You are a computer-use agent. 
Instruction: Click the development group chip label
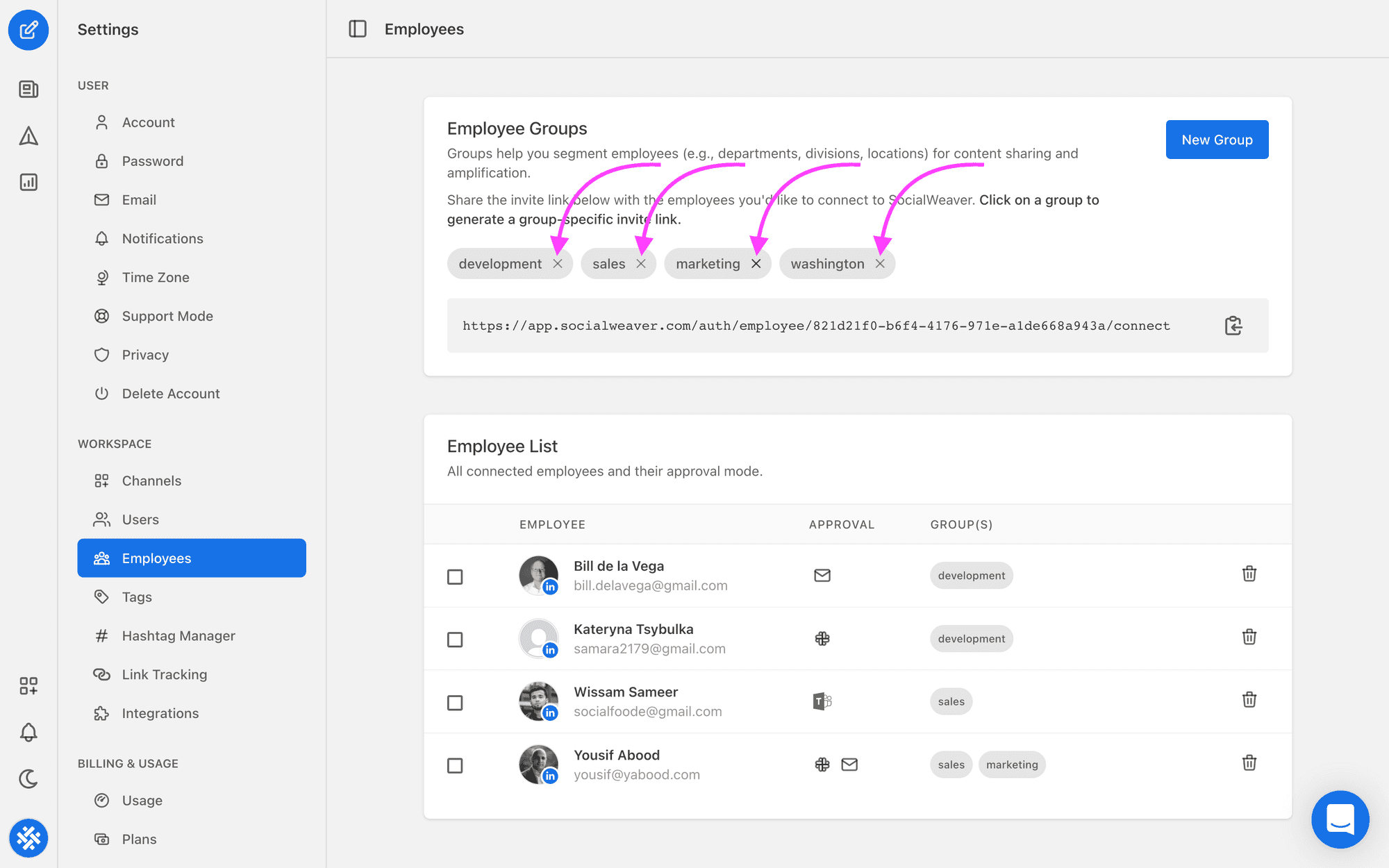(x=500, y=264)
